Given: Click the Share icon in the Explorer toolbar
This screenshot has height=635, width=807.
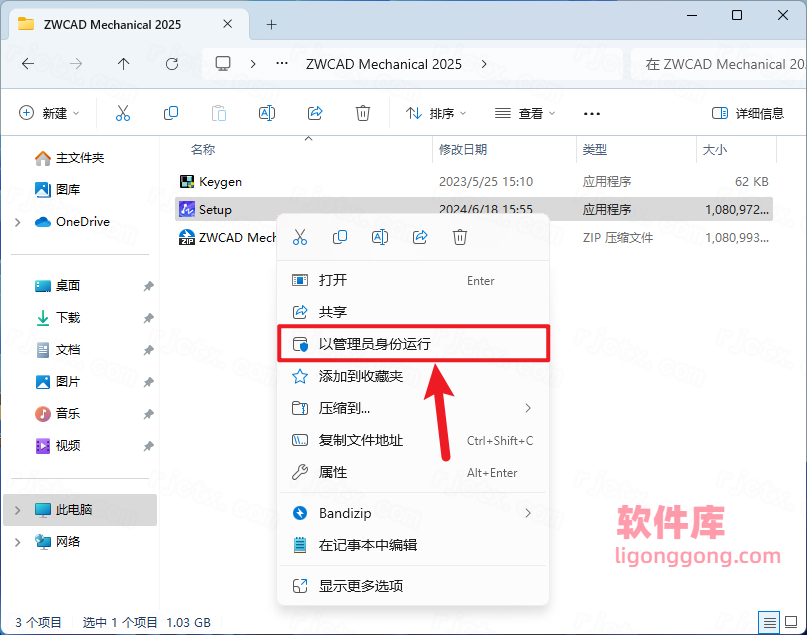Looking at the screenshot, I should [315, 113].
